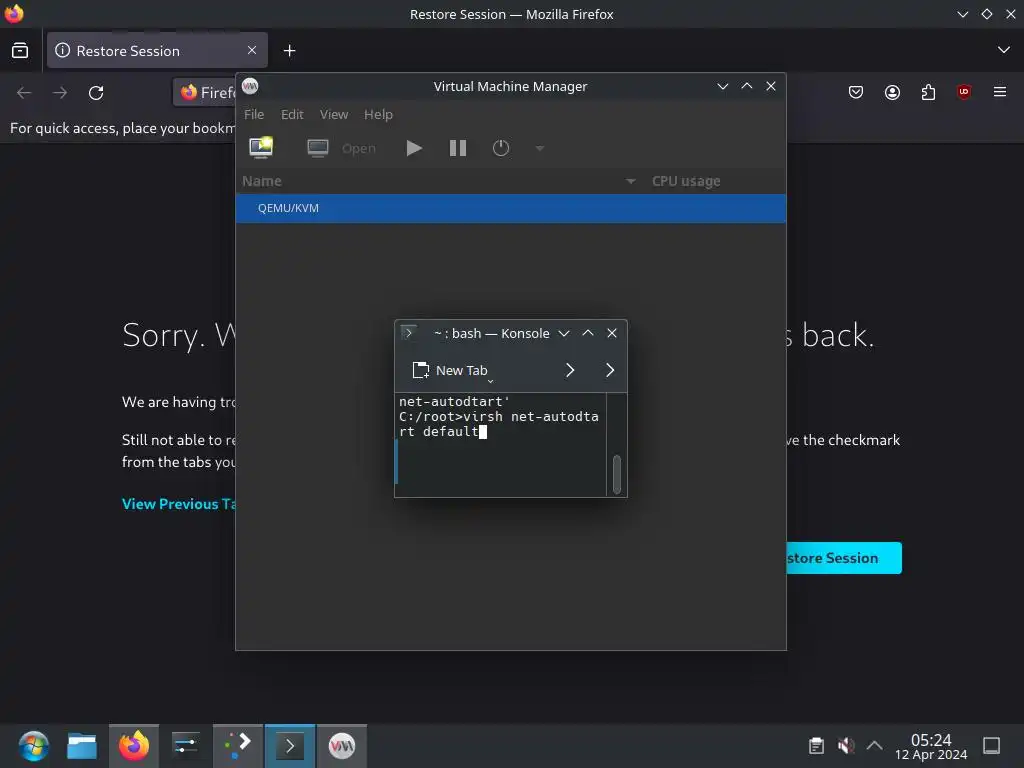Close the Virtual Machine Manager window

[x=771, y=86]
